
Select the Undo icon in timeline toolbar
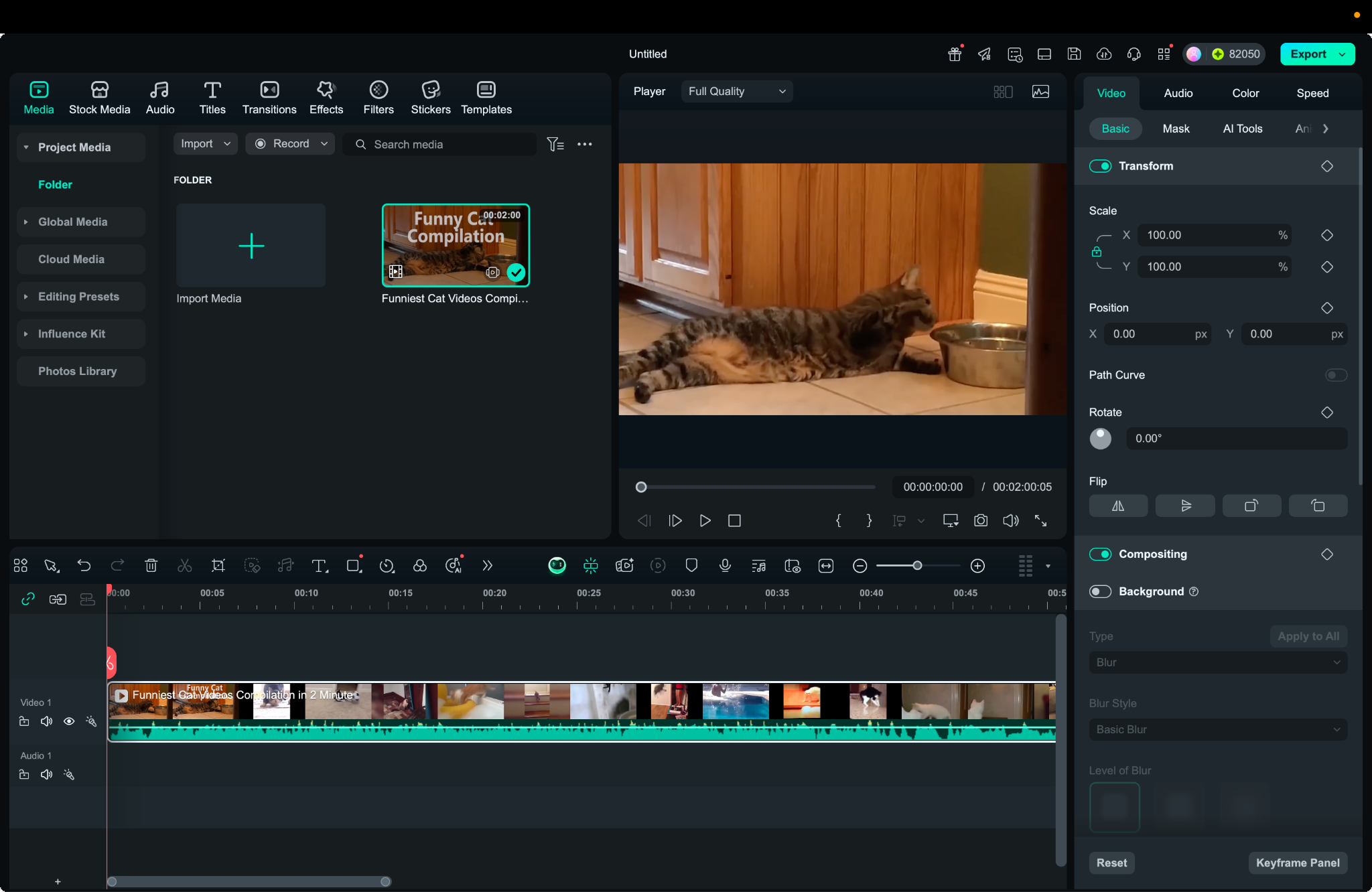click(x=84, y=566)
